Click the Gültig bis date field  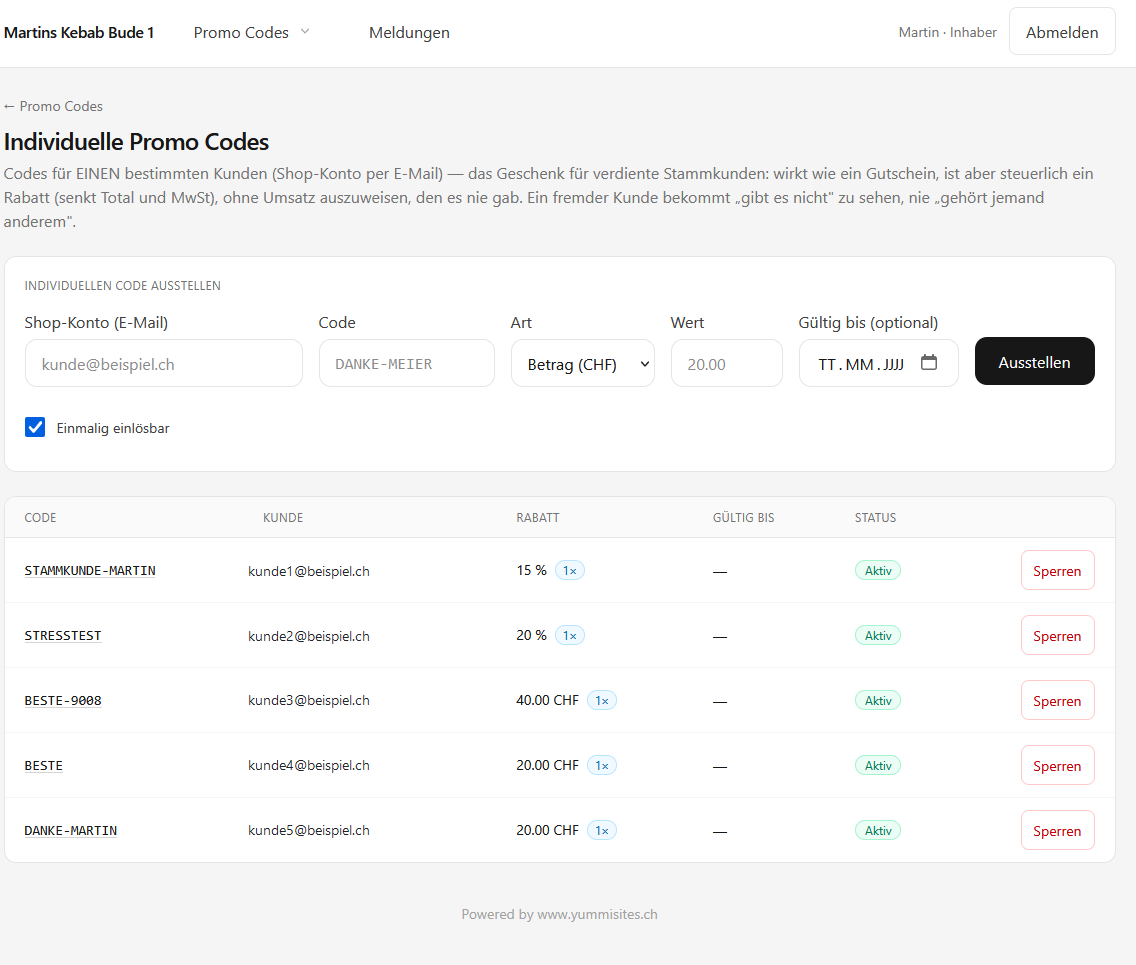pos(878,364)
